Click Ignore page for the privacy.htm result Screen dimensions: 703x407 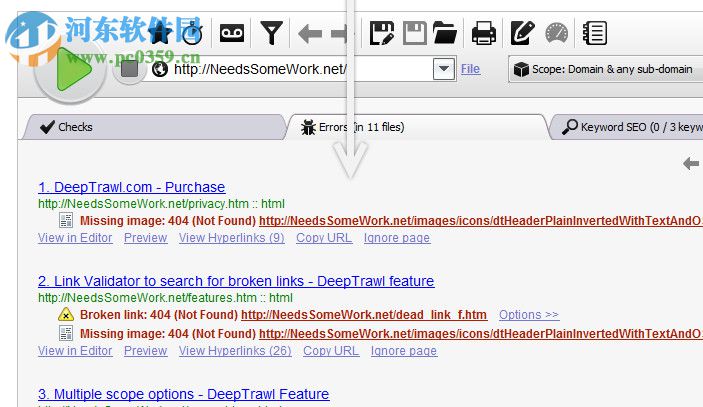[397, 238]
